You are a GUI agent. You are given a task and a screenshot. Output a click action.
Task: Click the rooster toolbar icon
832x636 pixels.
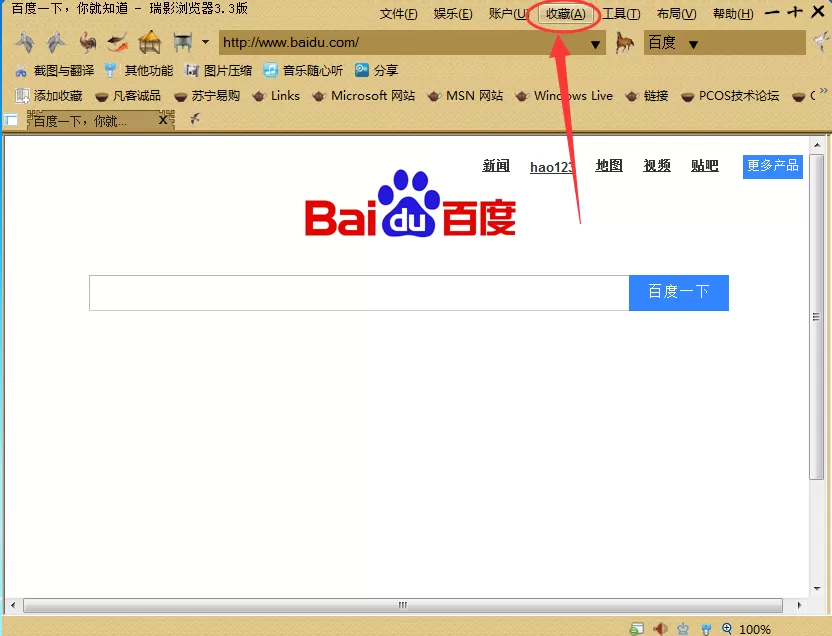(x=88, y=42)
